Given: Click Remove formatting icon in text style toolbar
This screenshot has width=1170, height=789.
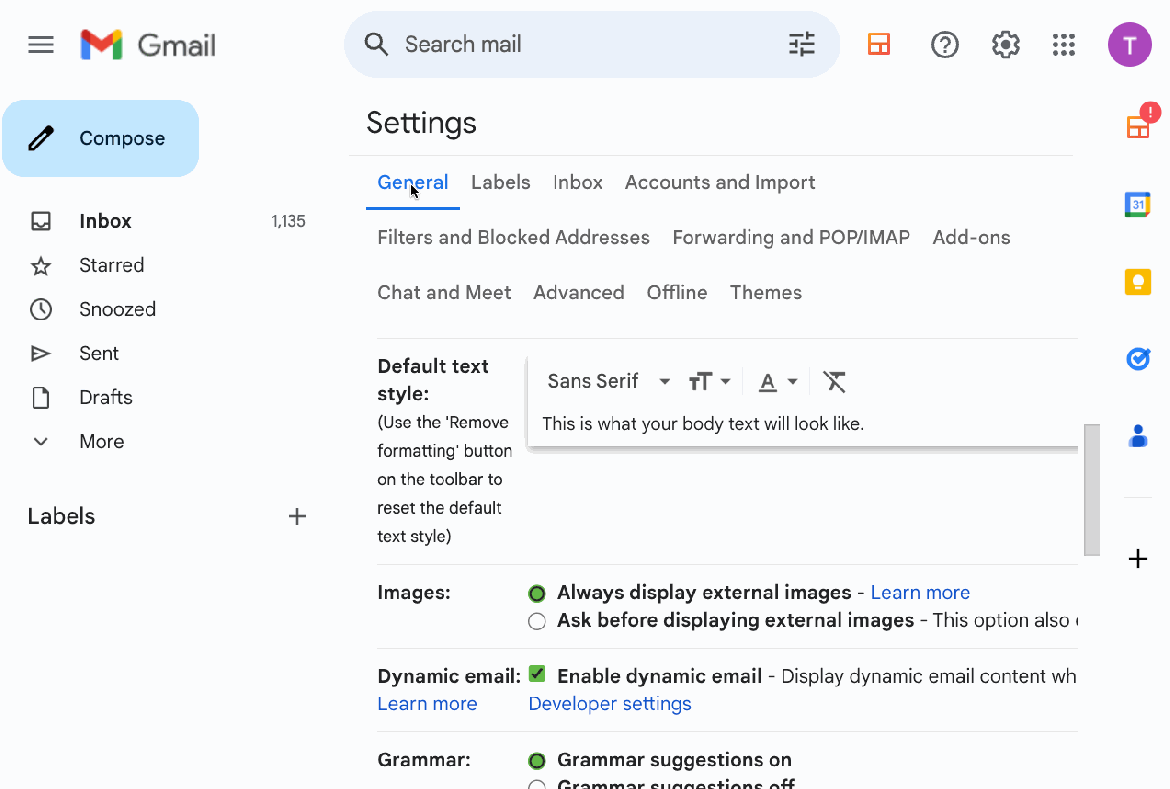Looking at the screenshot, I should pyautogui.click(x=834, y=381).
